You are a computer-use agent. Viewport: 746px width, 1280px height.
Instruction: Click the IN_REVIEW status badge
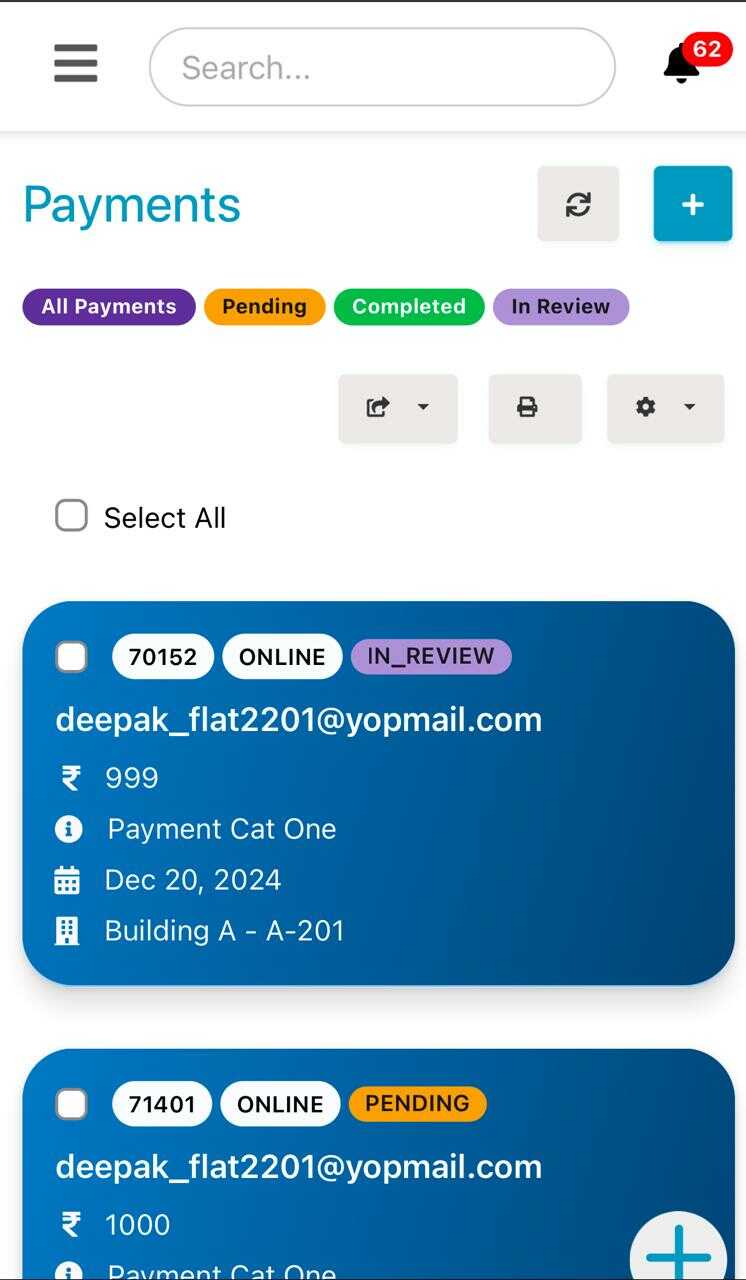[x=431, y=656]
